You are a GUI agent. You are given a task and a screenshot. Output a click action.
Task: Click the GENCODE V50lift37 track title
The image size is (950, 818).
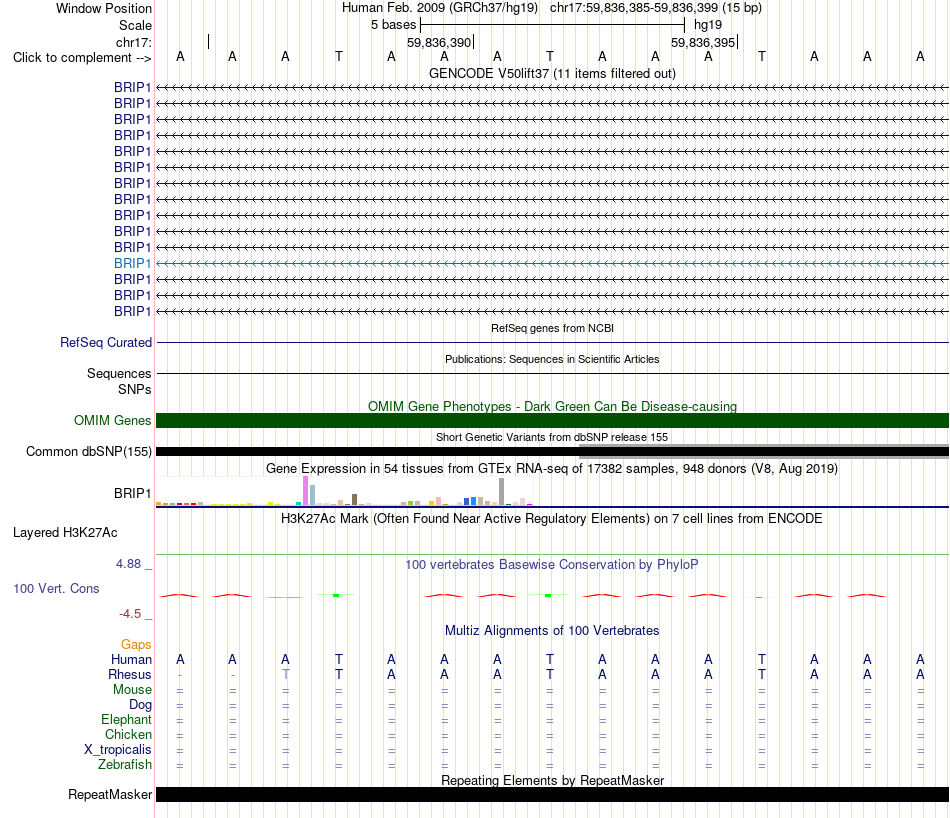click(552, 73)
